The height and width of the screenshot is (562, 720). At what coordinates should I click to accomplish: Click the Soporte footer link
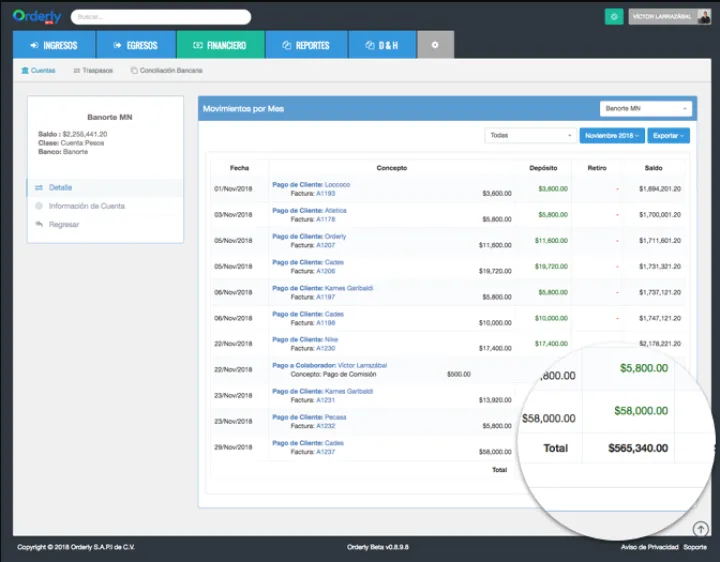694,547
